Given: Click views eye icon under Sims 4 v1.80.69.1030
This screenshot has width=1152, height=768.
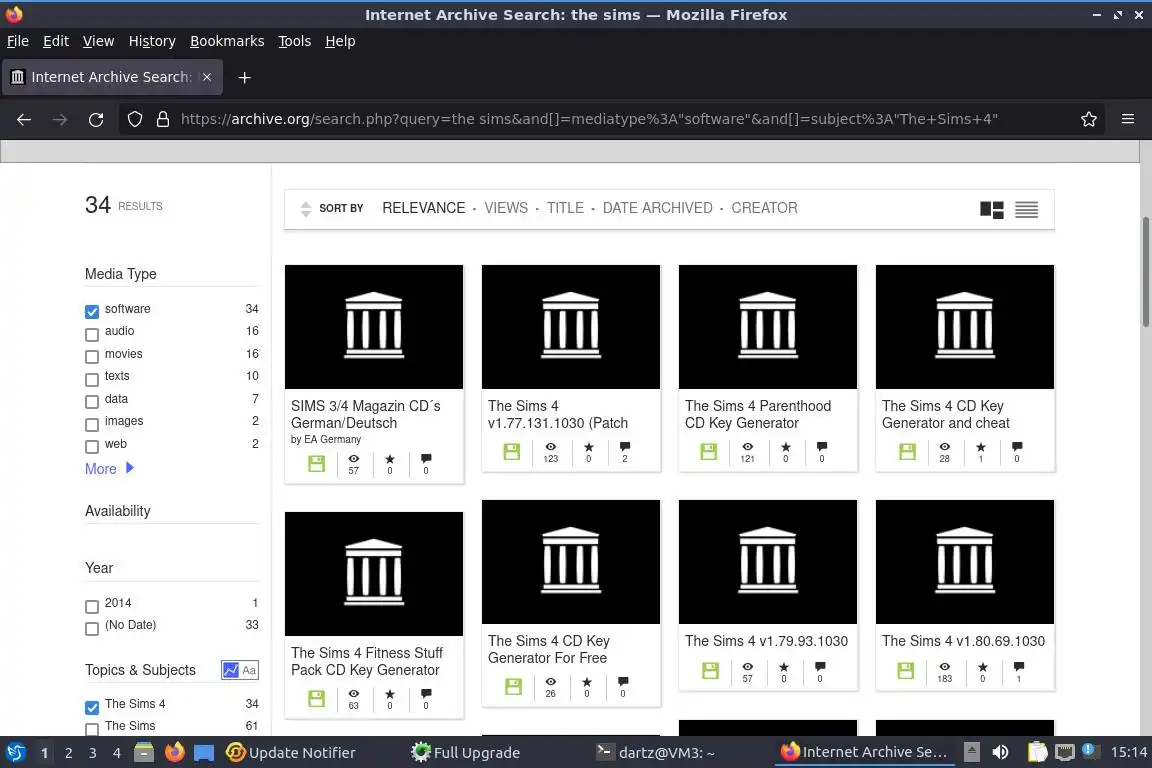Looking at the screenshot, I should [945, 667].
